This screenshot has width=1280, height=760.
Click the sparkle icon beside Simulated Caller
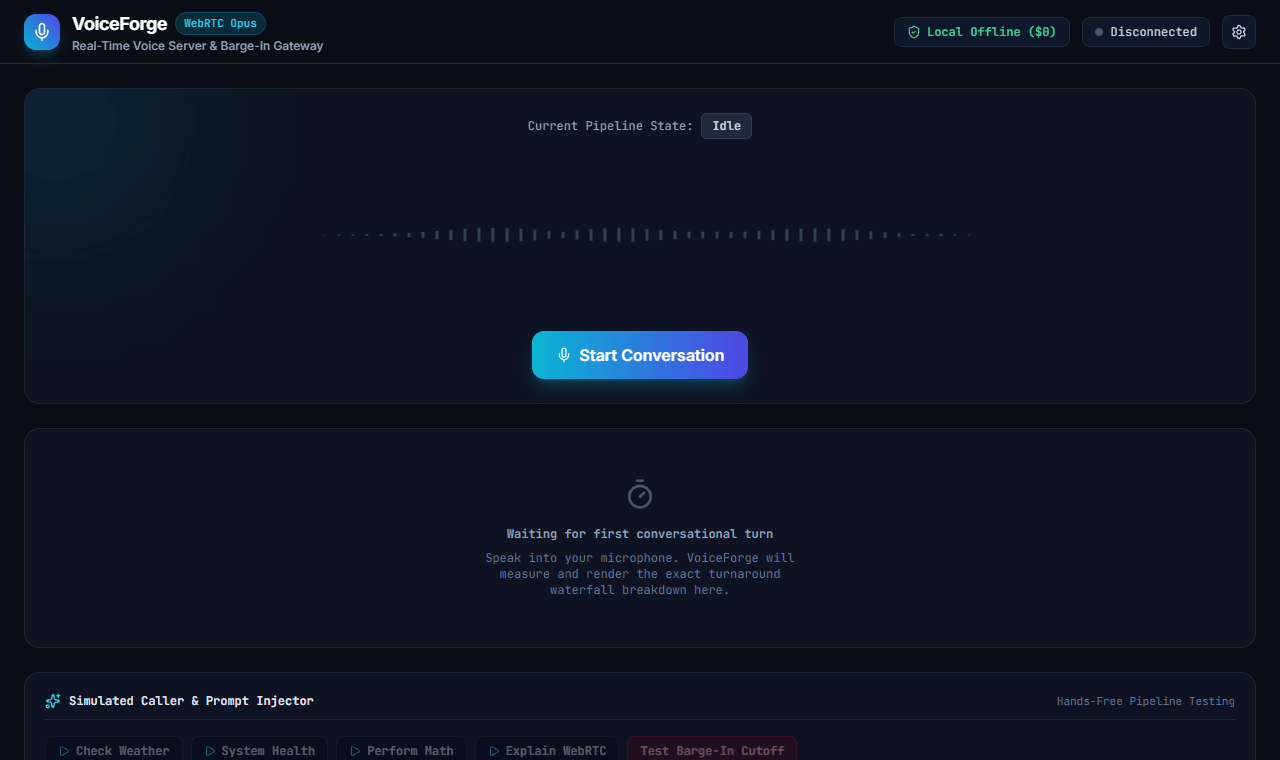click(x=53, y=701)
